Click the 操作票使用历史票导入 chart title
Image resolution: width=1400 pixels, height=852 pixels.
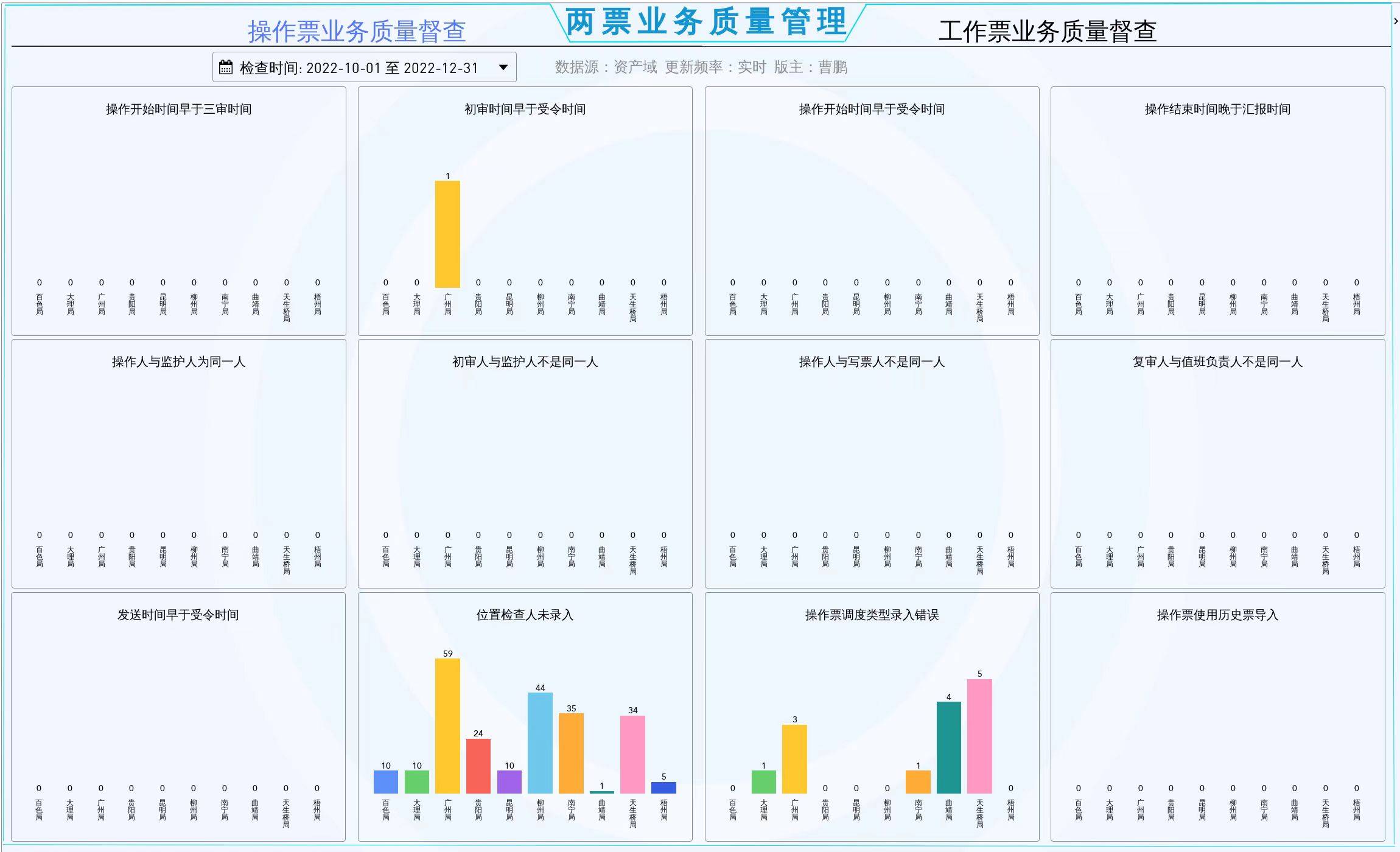pyautogui.click(x=1217, y=615)
